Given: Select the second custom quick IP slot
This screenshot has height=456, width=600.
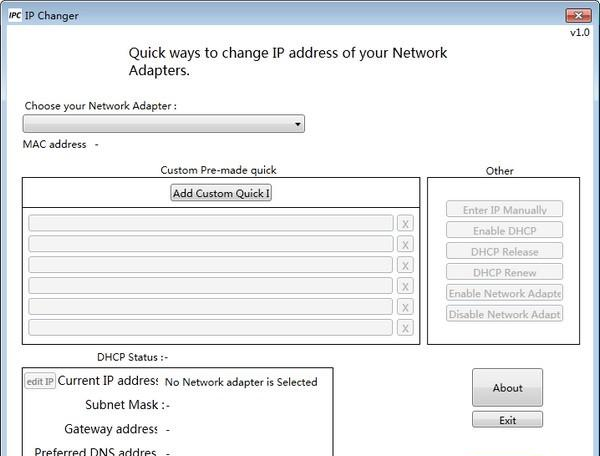Looking at the screenshot, I should coord(211,244).
